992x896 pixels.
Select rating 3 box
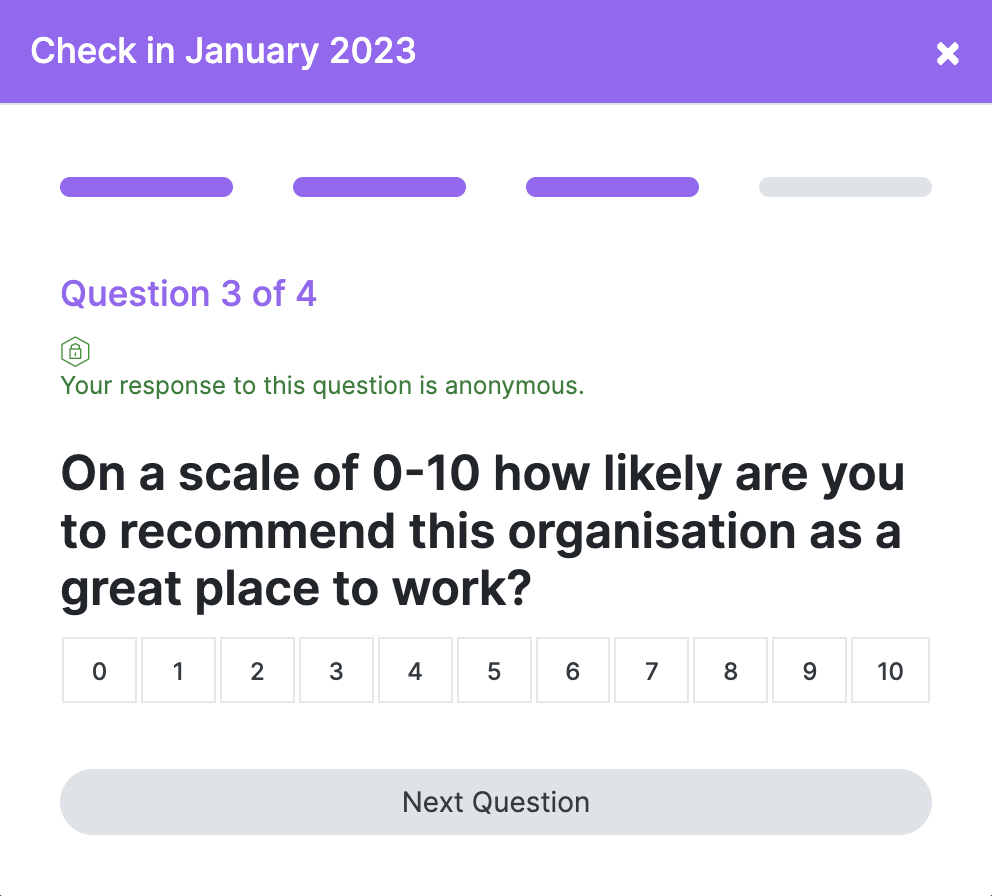(x=337, y=670)
